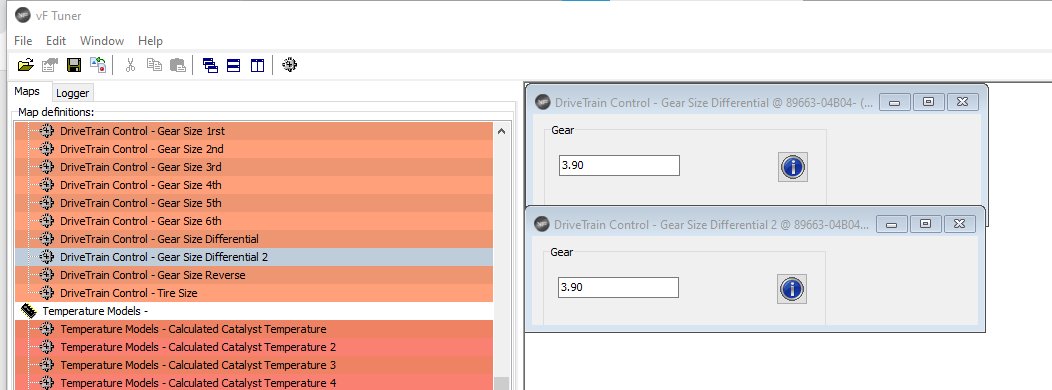Select DriveTrain Control - Gear Size Differential
The width and height of the screenshot is (1052, 390).
[254, 239]
